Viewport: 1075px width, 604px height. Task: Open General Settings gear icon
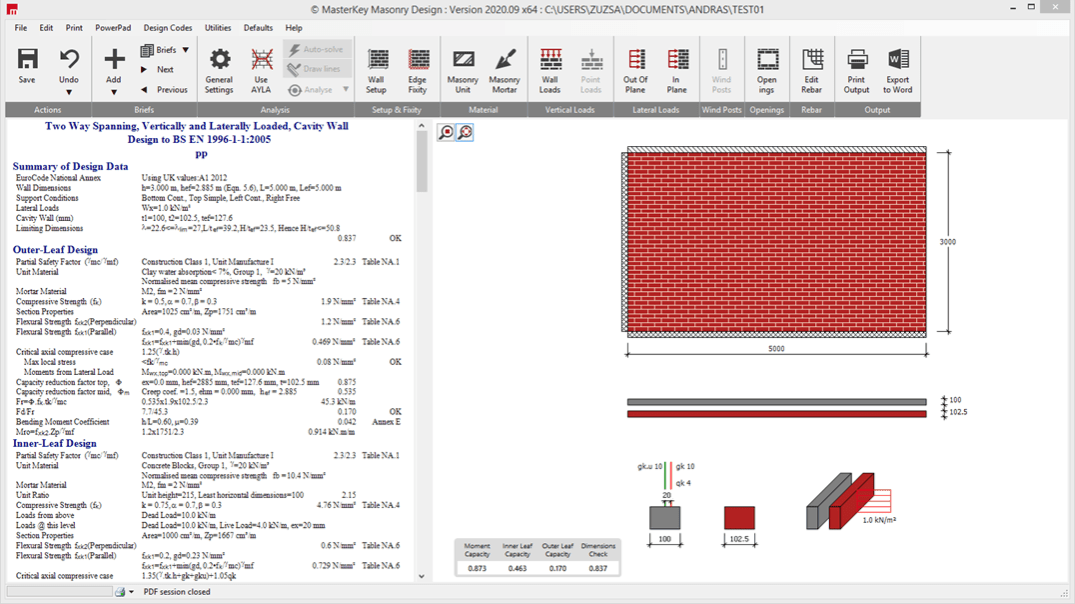219,59
